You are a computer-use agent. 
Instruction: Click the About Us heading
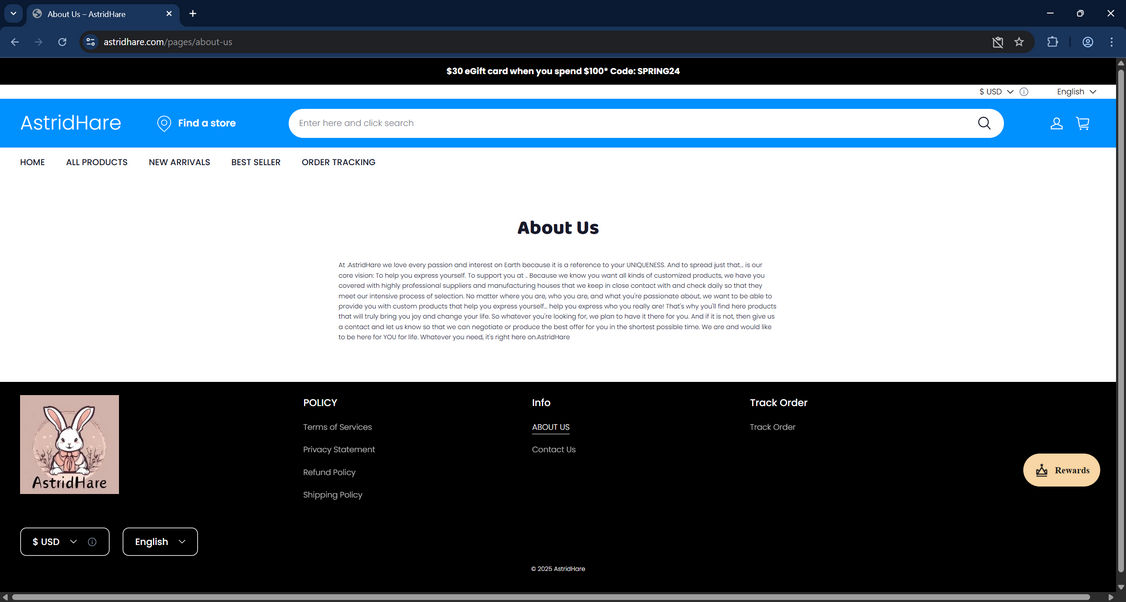[x=558, y=228]
